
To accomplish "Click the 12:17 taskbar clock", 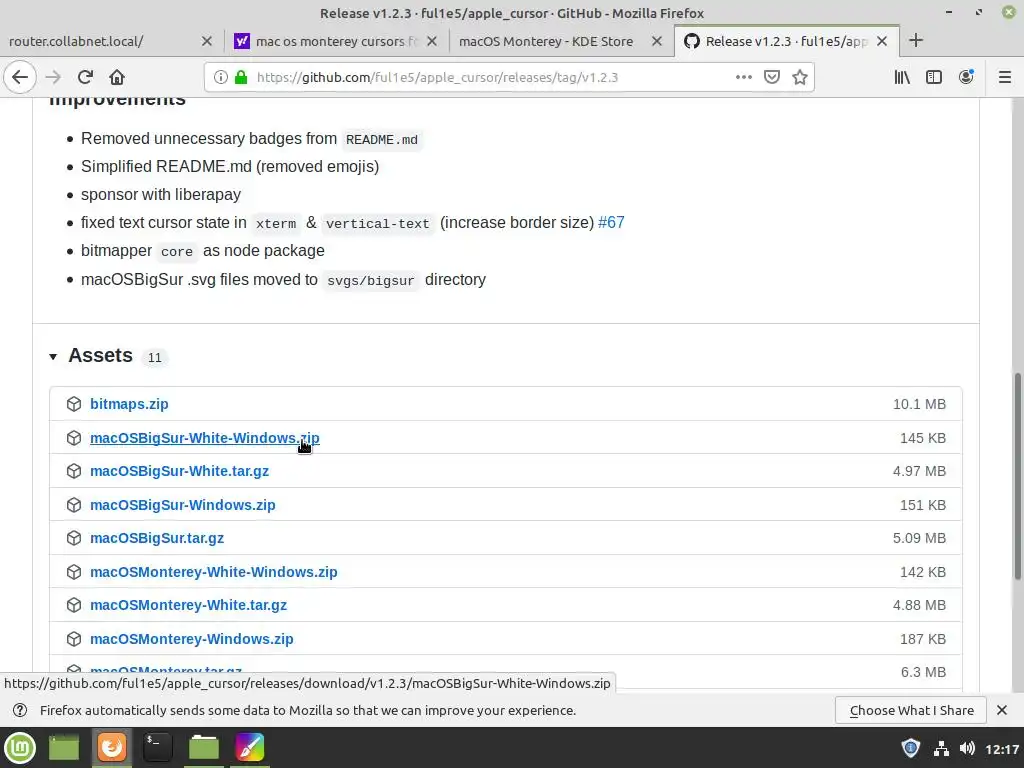I will coord(1002,749).
